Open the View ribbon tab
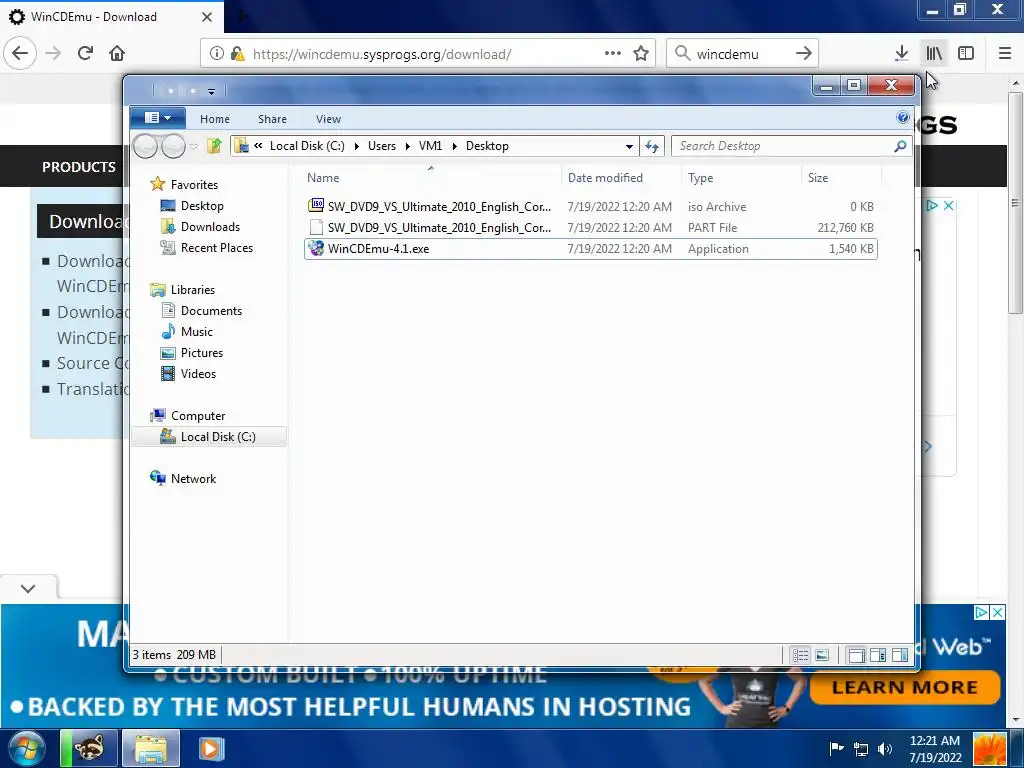Image resolution: width=1024 pixels, height=768 pixels. point(328,119)
